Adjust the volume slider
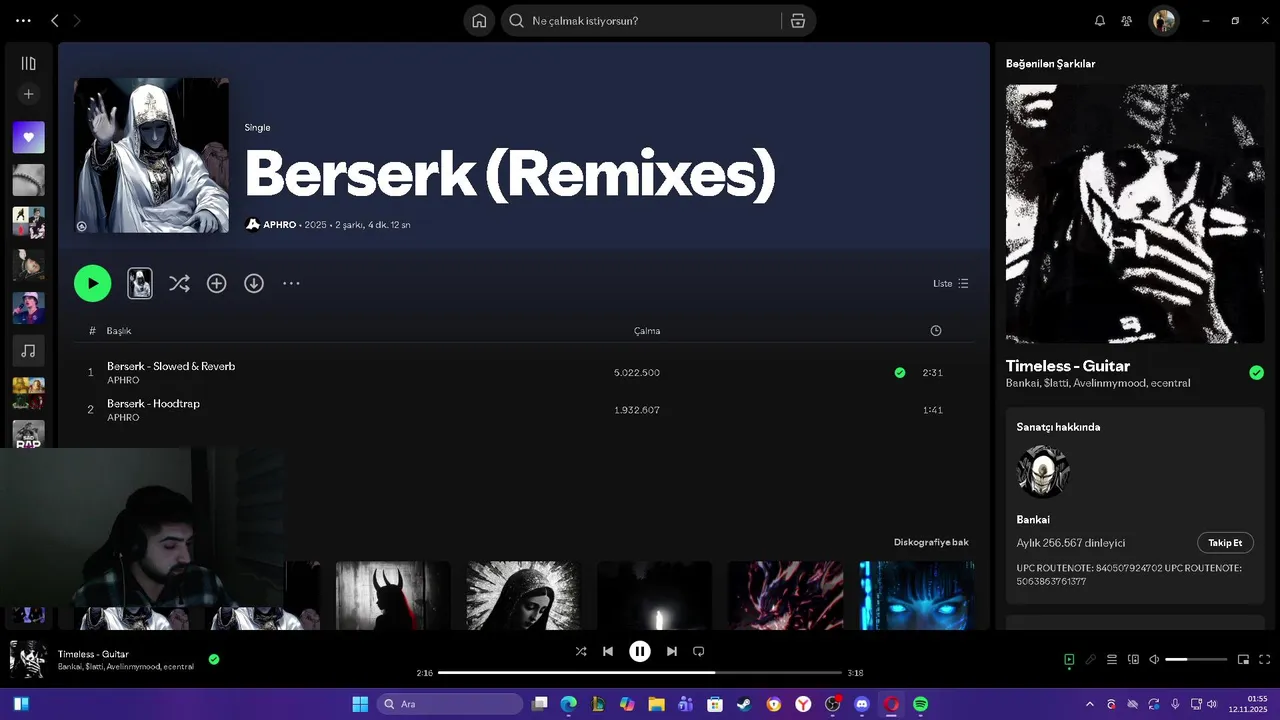This screenshot has height=720, width=1280. [x=1196, y=659]
